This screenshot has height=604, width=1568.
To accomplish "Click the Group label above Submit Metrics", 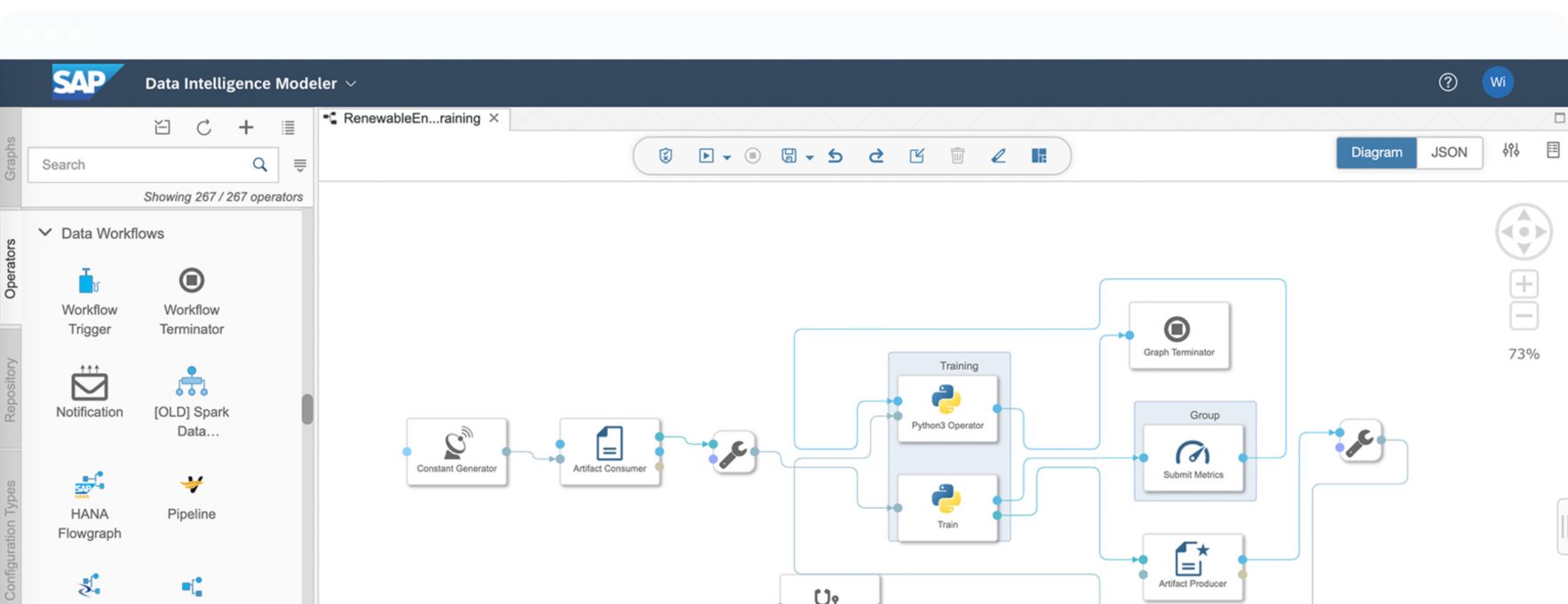I will (x=1204, y=415).
